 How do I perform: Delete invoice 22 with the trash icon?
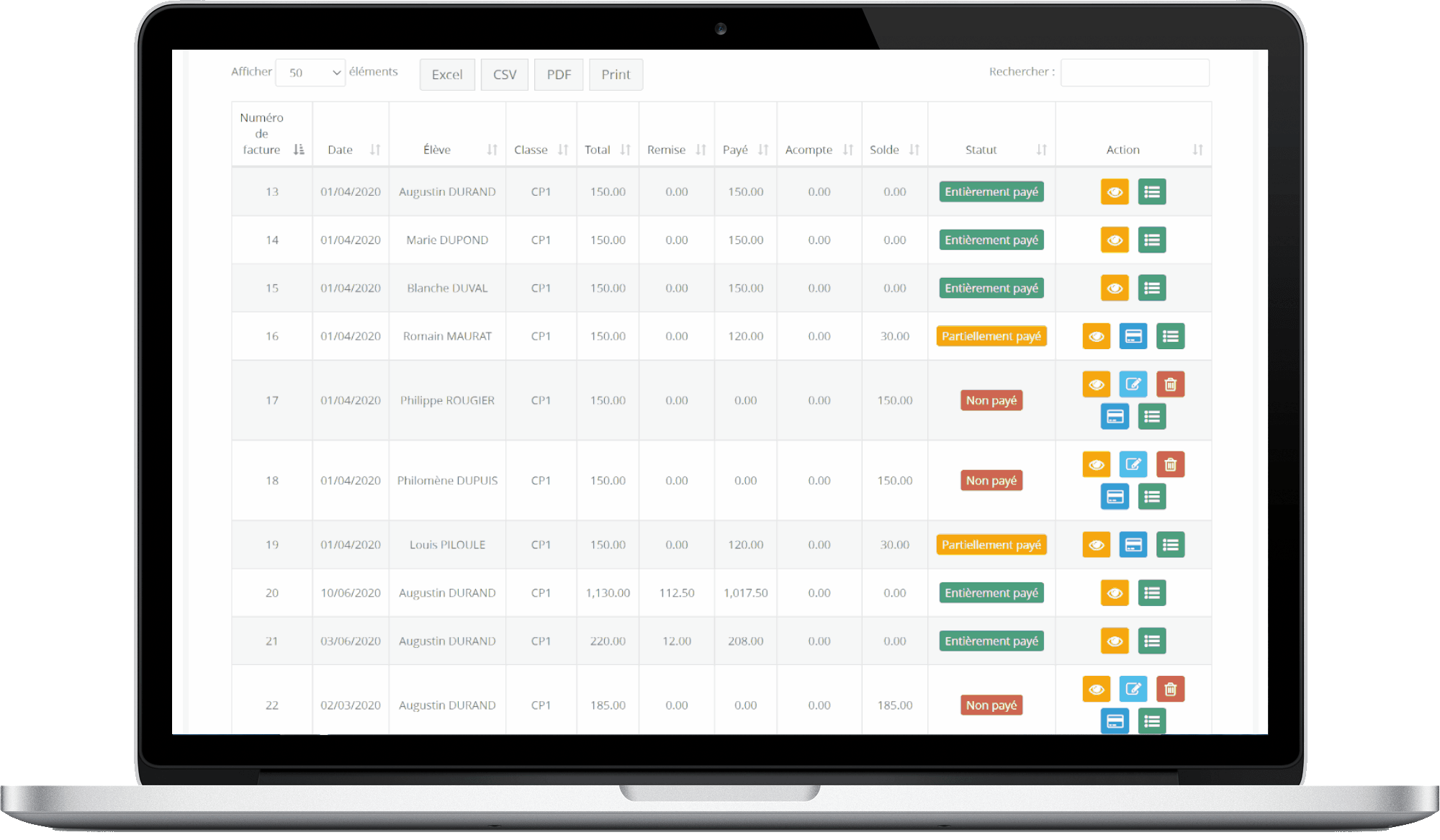(1171, 690)
